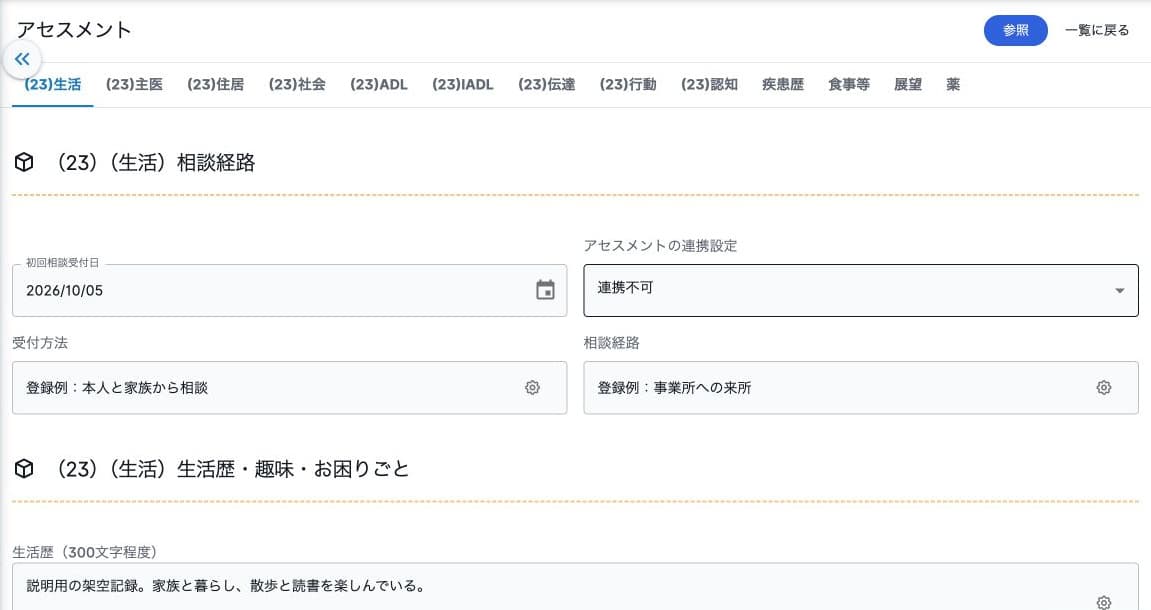1151x610 pixels.
Task: Select the (23)社会 tab
Action: (297, 84)
